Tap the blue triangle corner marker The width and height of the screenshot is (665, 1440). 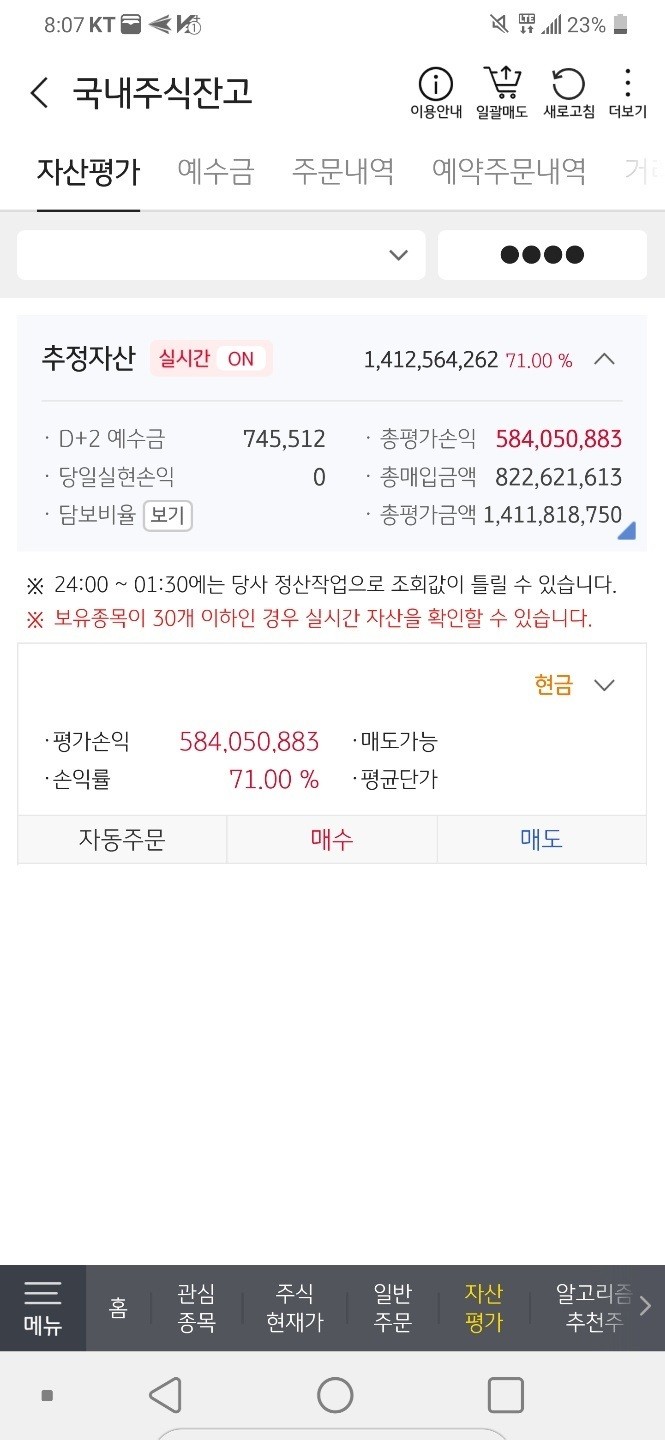[627, 530]
